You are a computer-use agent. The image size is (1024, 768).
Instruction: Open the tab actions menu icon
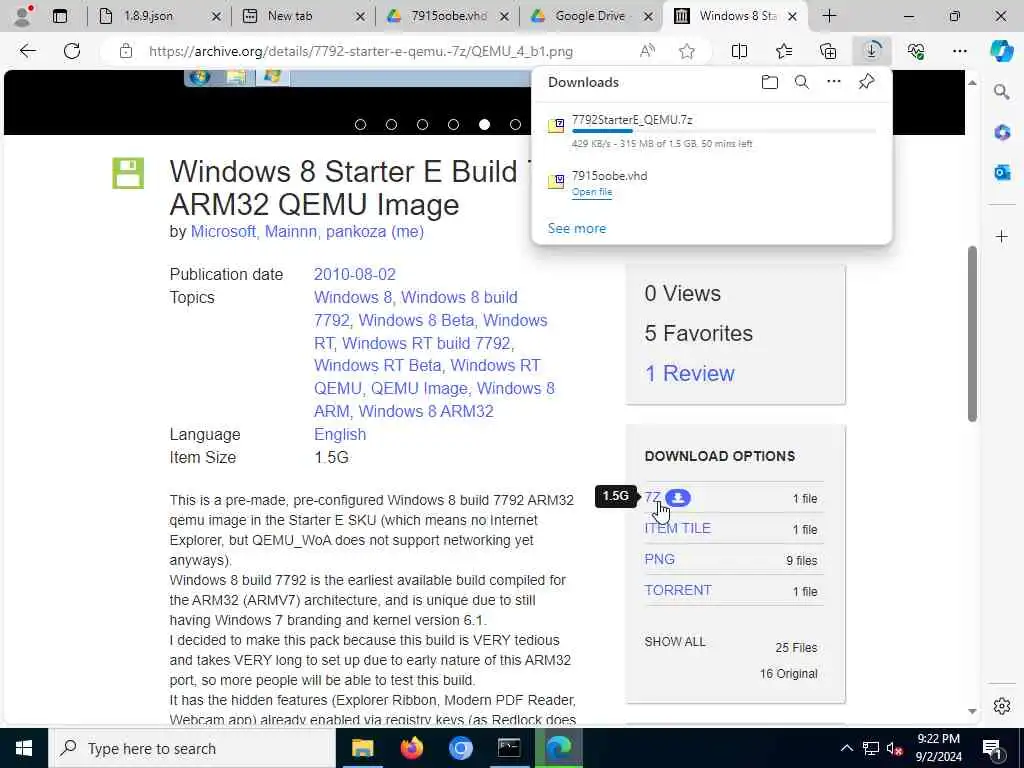point(60,16)
